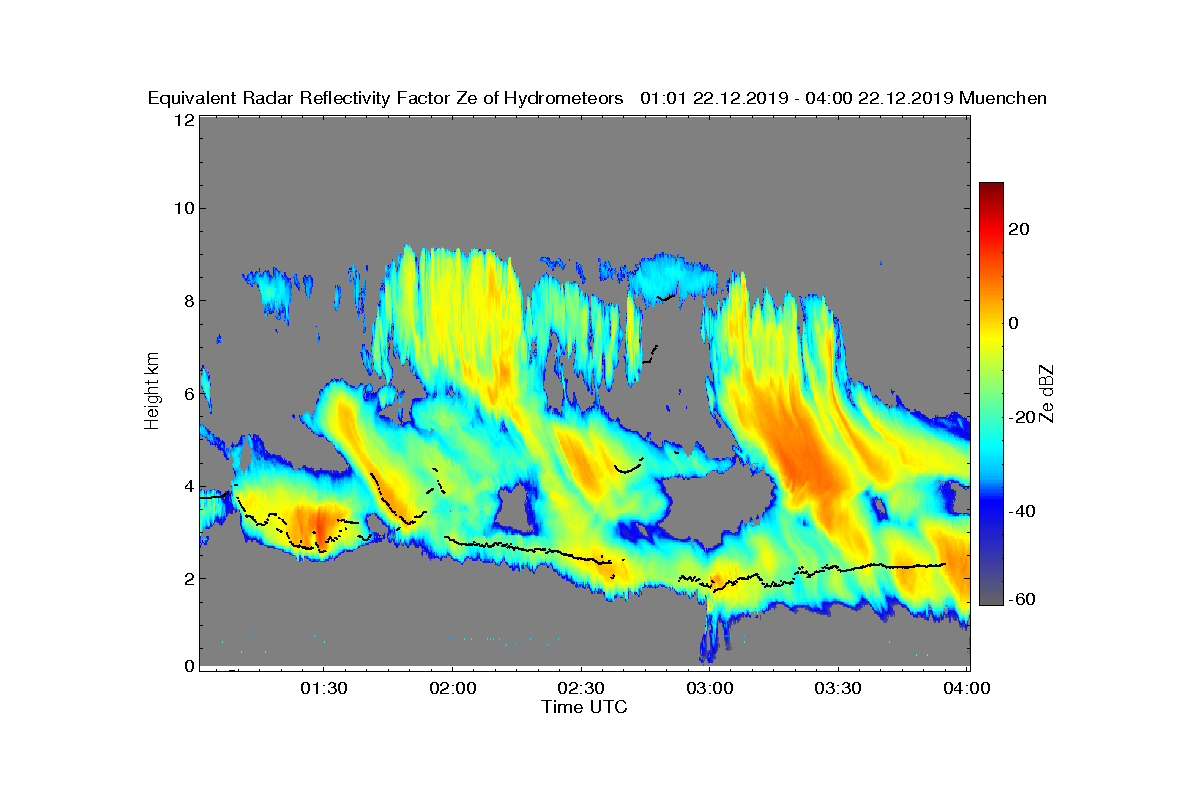Click the height tick label 12
This screenshot has height=800, width=1200.
(183, 120)
